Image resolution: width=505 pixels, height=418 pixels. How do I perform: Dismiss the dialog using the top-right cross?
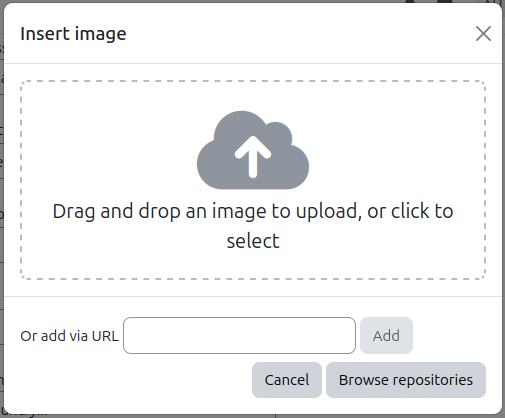[x=483, y=34]
